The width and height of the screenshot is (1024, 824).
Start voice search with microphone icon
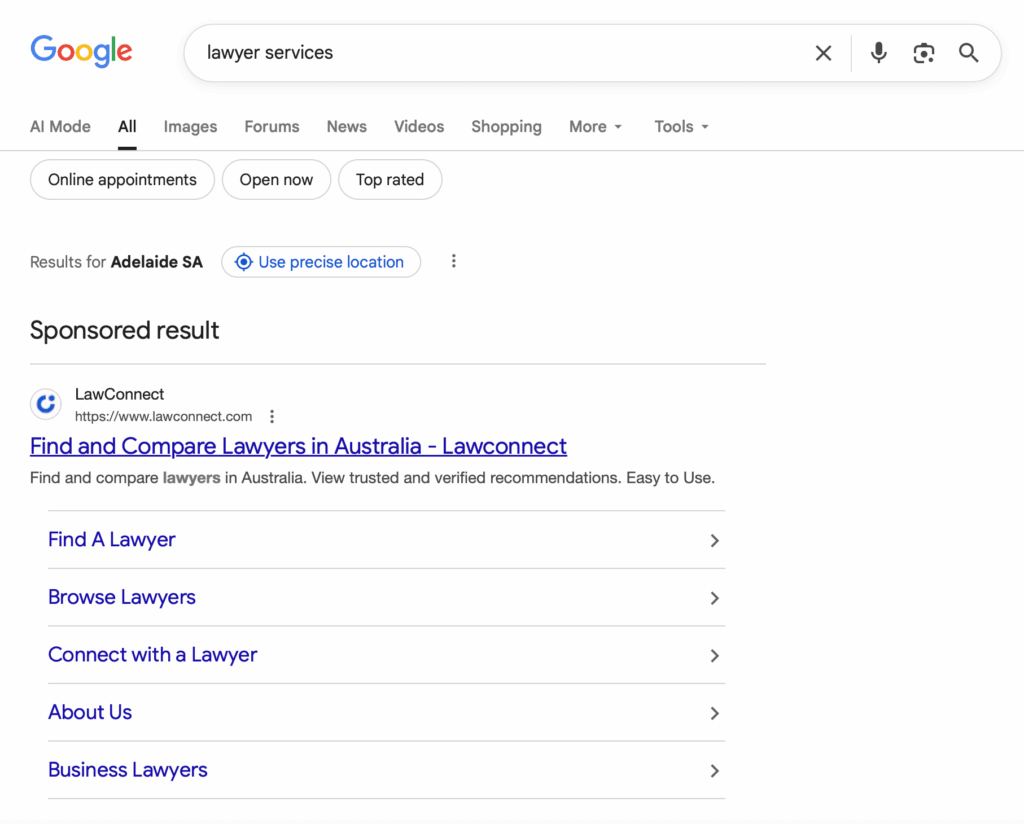(878, 53)
